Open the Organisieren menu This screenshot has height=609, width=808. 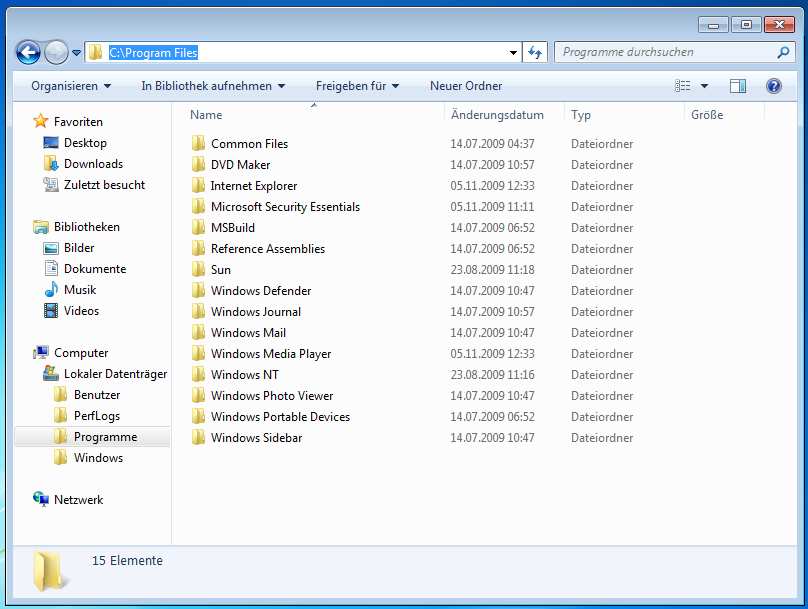coord(71,86)
